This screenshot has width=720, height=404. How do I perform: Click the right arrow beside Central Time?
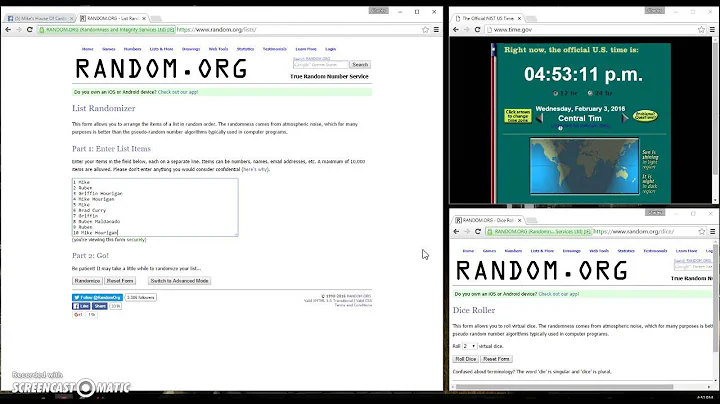(624, 118)
